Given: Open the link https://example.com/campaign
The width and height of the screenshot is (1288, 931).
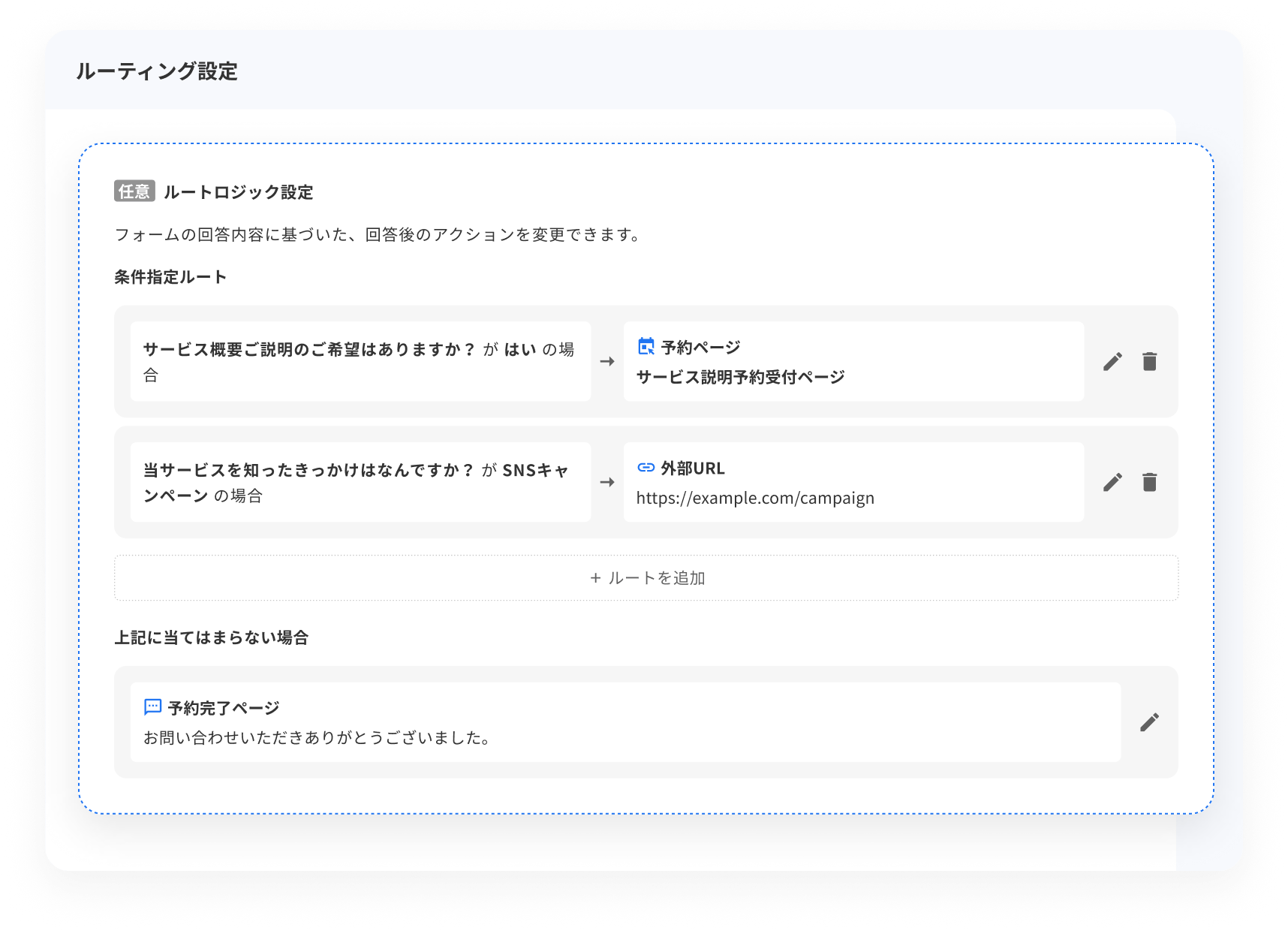Looking at the screenshot, I should pos(755,497).
